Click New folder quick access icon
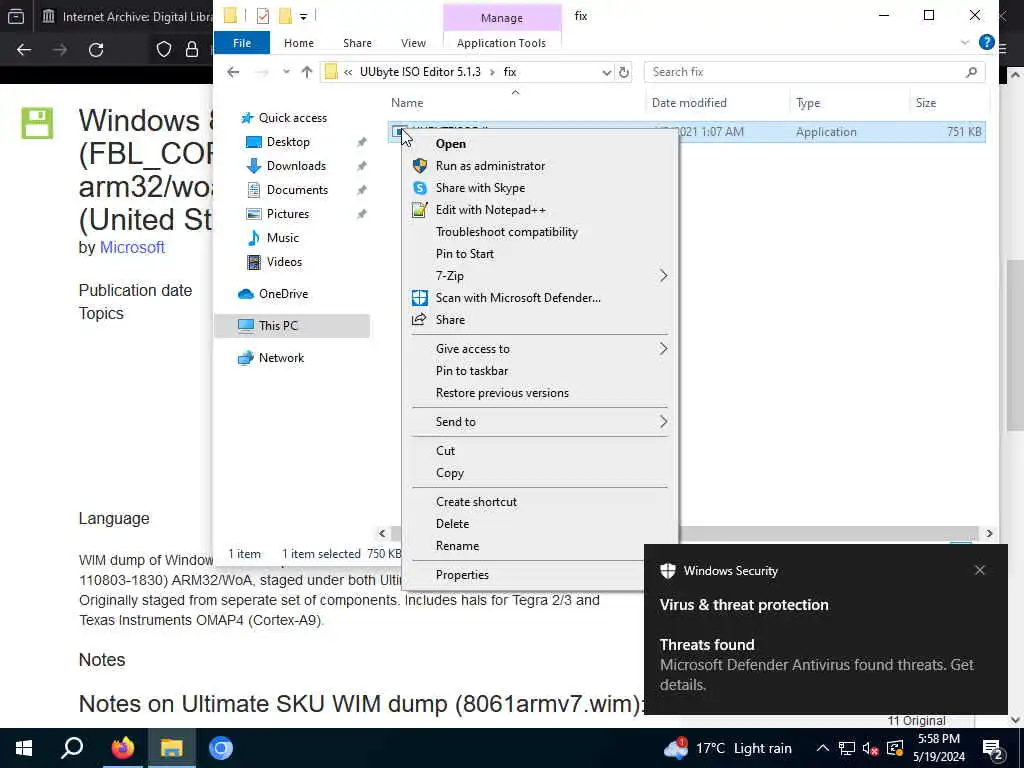Viewport: 1024px width, 768px height. [x=285, y=16]
